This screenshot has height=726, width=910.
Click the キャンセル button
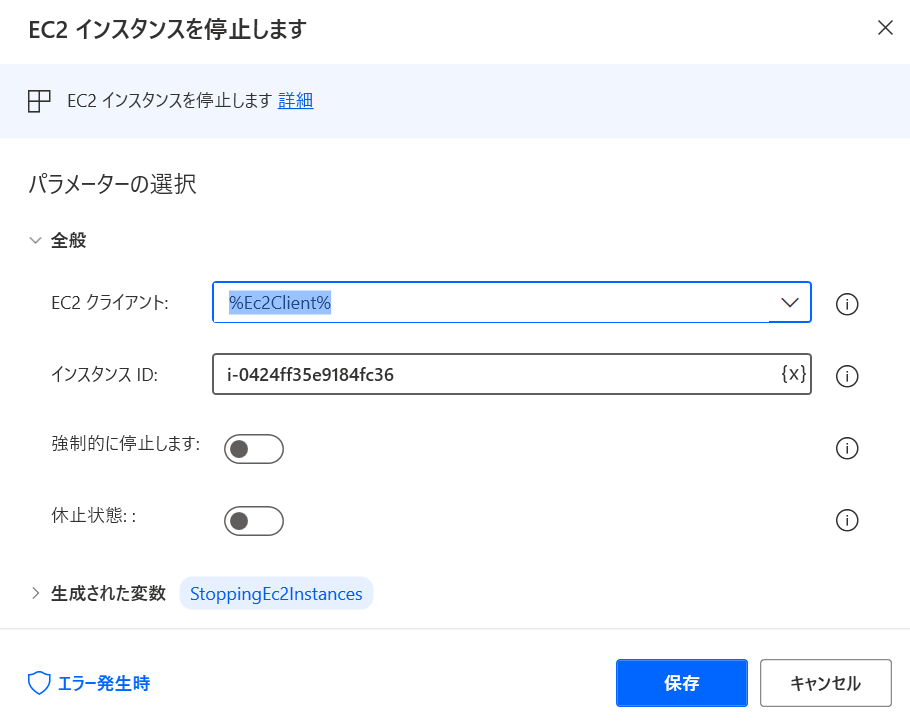click(825, 683)
